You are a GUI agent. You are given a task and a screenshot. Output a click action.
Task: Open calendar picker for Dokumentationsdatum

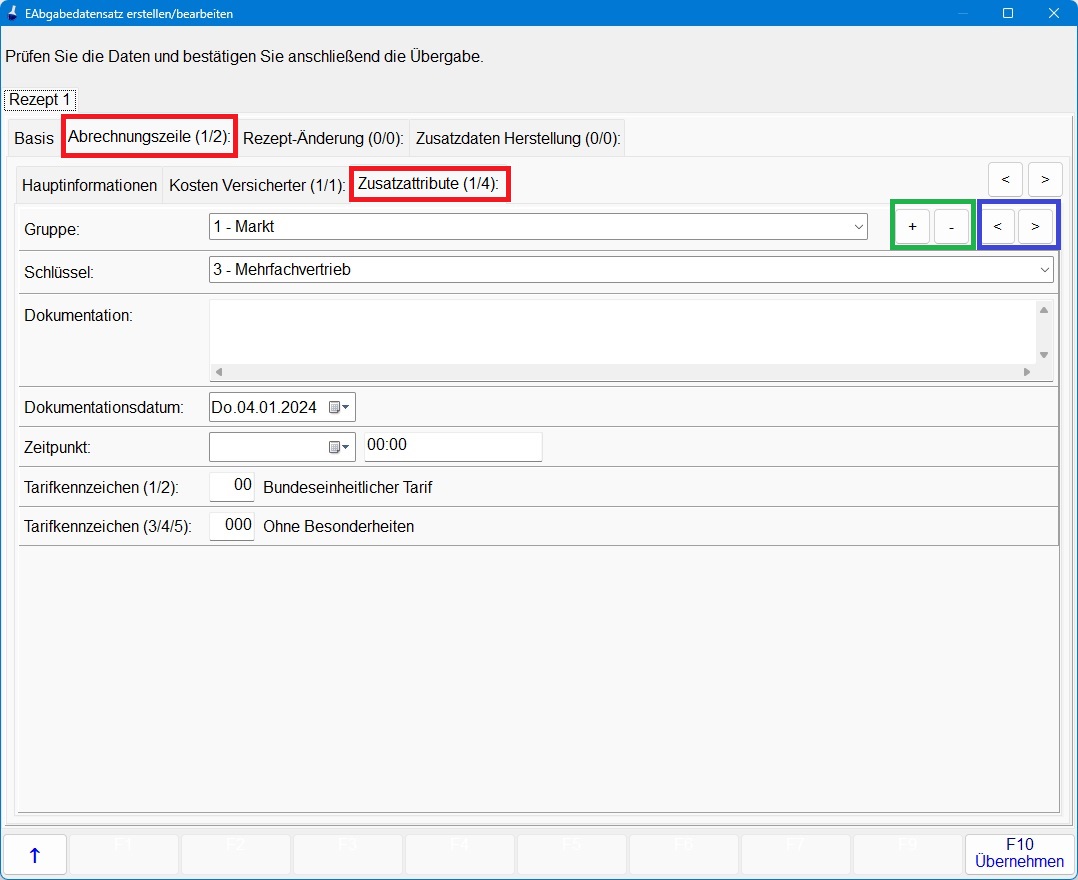pyautogui.click(x=338, y=407)
